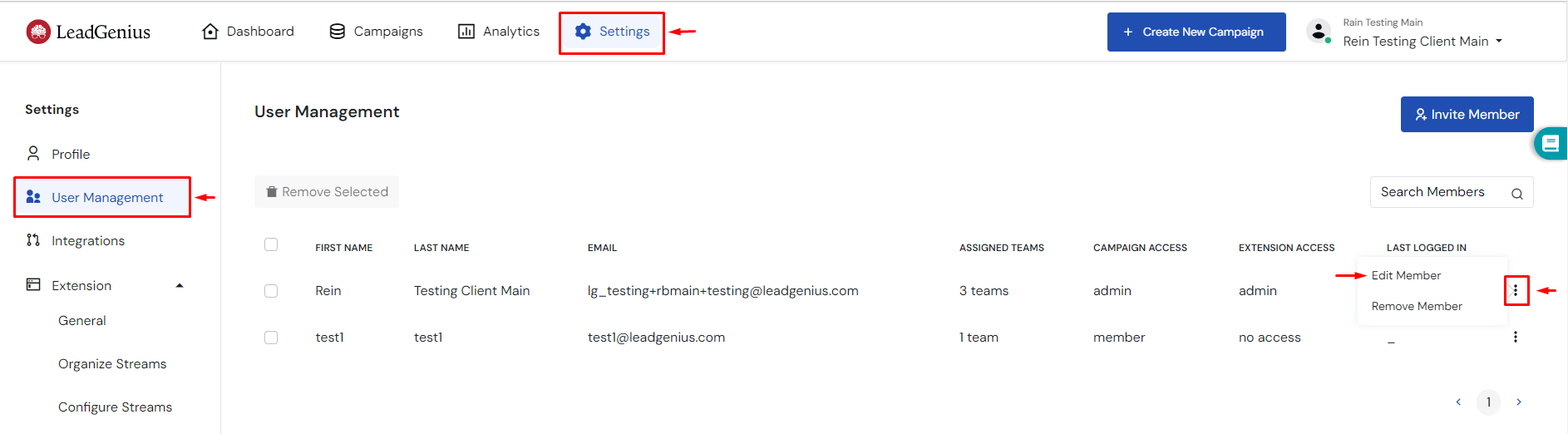Click LAST NAME column header

[x=441, y=248]
